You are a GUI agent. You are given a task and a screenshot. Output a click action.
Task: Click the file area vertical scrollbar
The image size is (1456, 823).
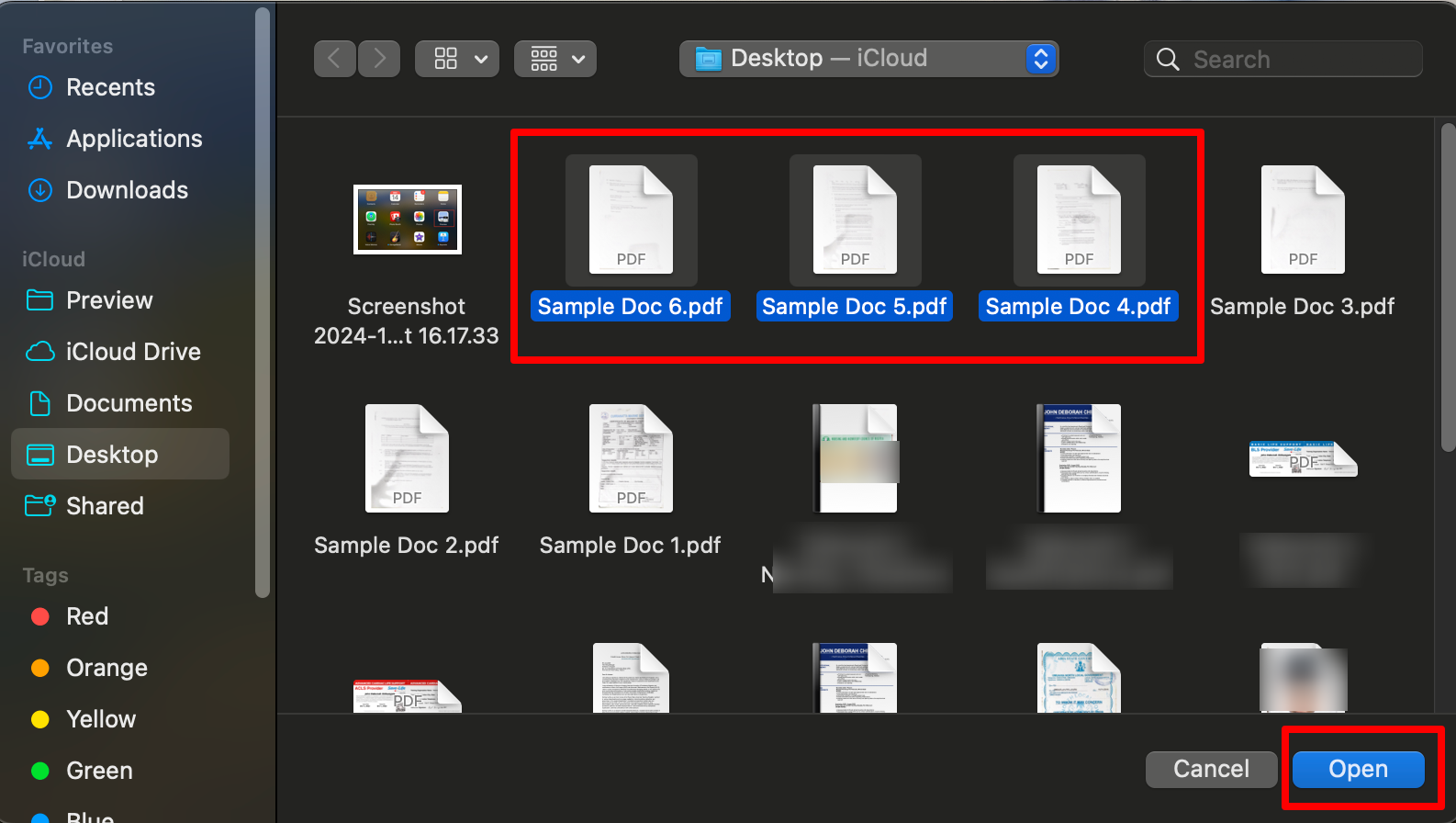click(x=1448, y=287)
